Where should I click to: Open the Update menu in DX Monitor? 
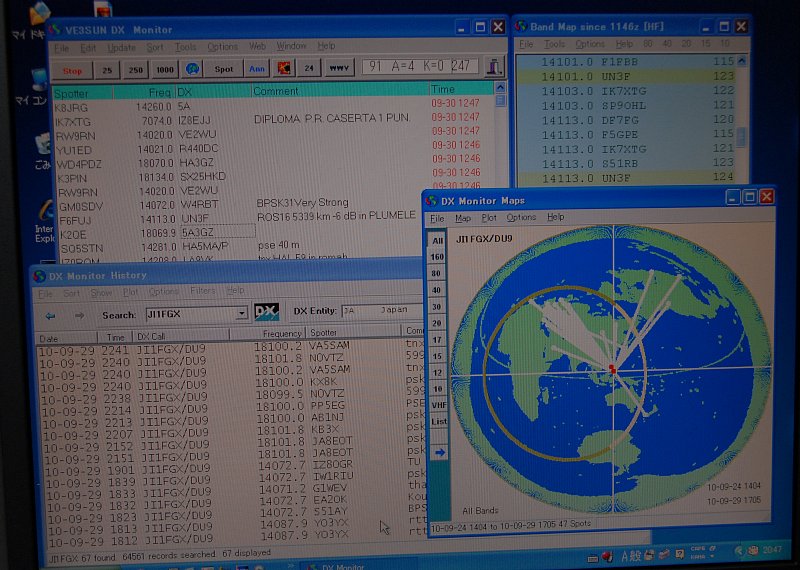coord(121,47)
